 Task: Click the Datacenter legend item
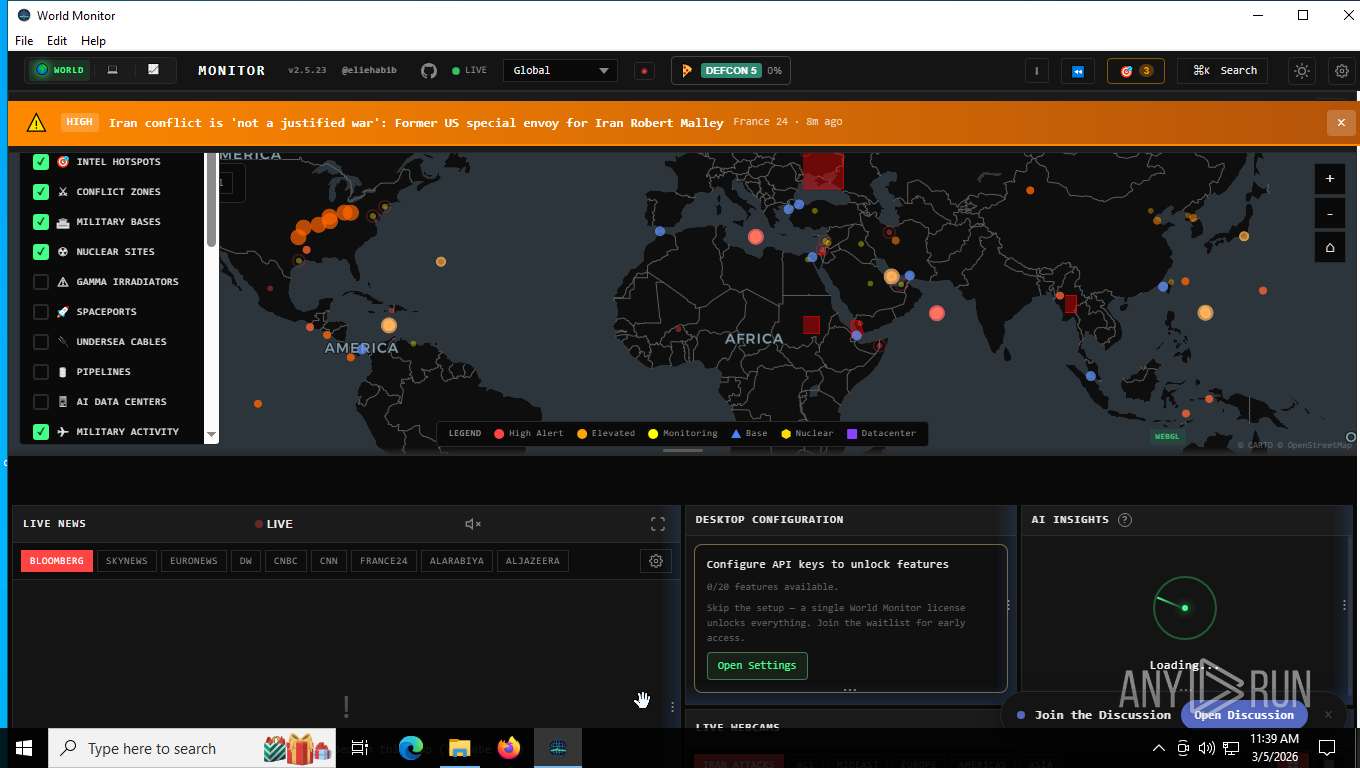pos(881,433)
